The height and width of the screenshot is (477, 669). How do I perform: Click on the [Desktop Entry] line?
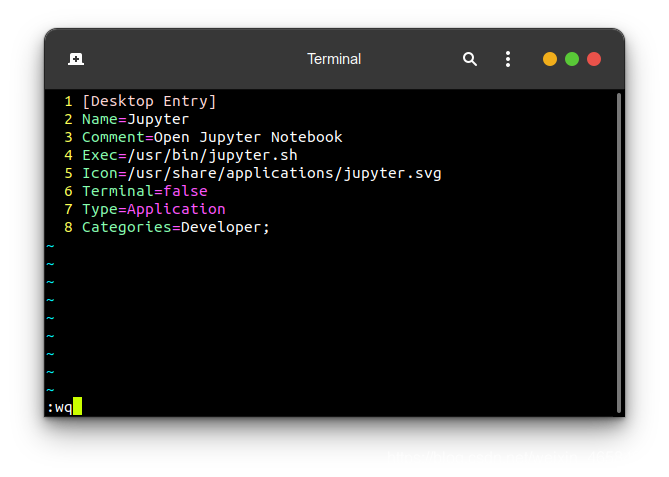149,101
